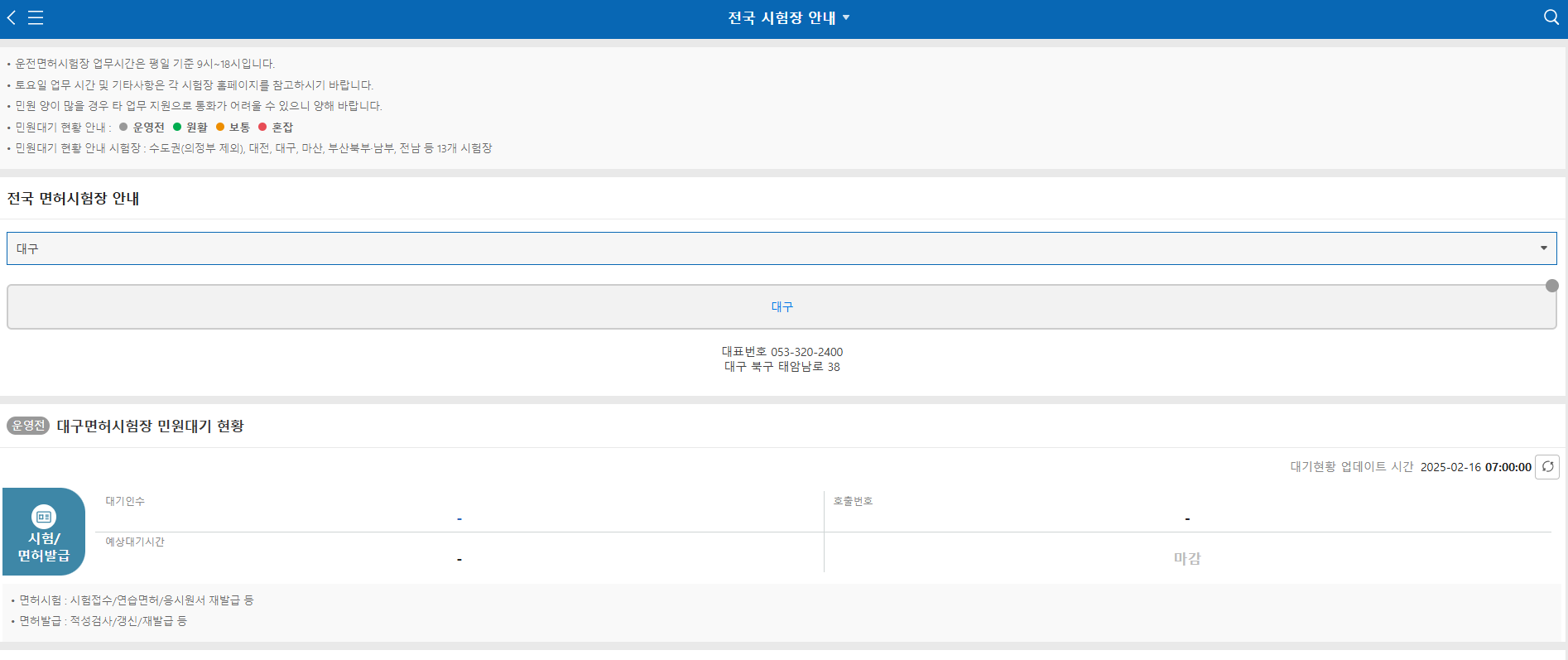The width and height of the screenshot is (1568, 660).
Task: Click the 호출번호 label
Action: pos(853,501)
